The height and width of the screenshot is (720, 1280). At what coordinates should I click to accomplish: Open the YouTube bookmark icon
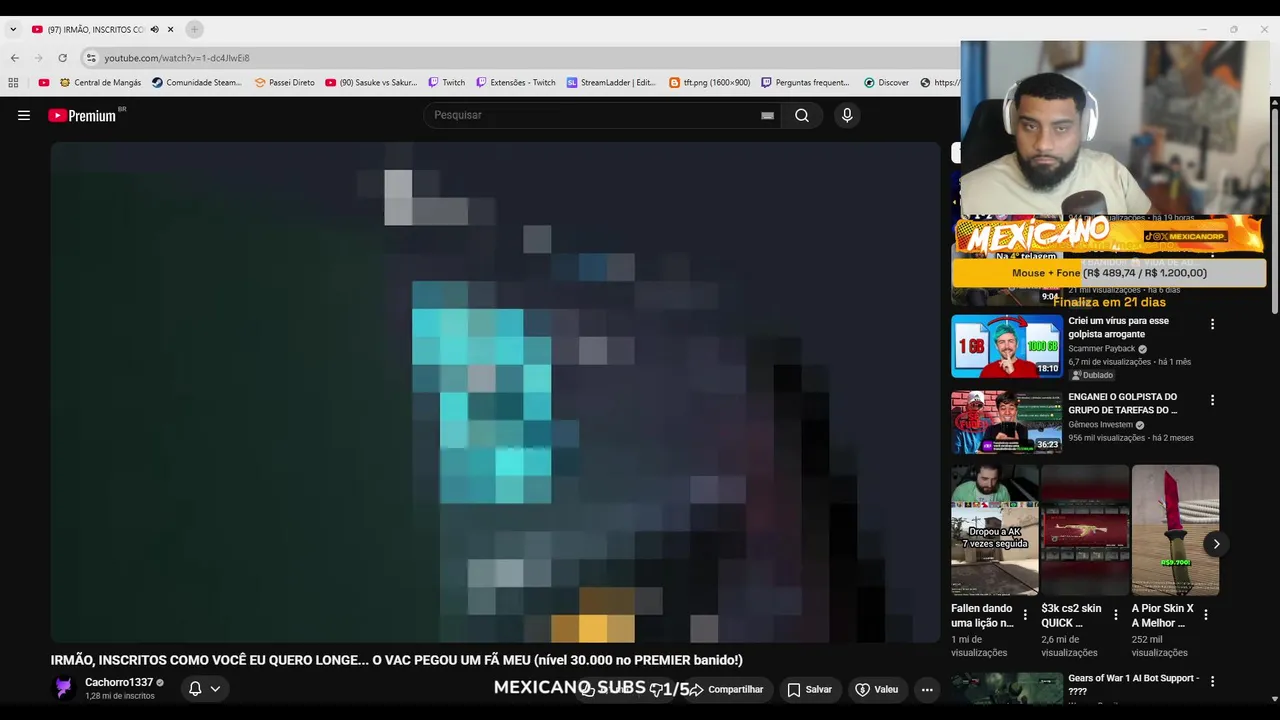click(x=44, y=83)
